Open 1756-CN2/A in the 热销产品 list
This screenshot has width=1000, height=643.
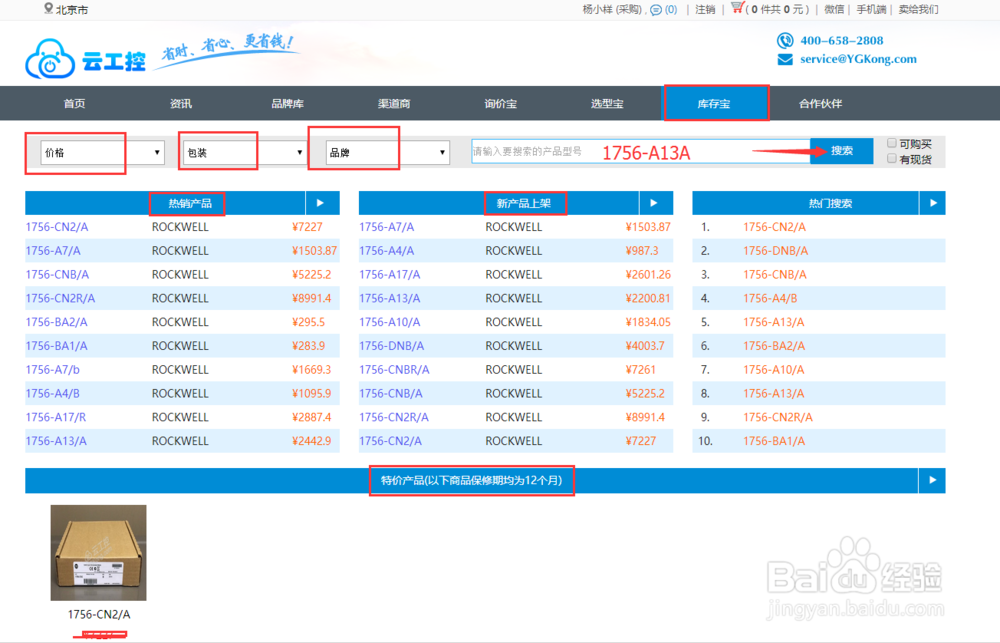57,227
